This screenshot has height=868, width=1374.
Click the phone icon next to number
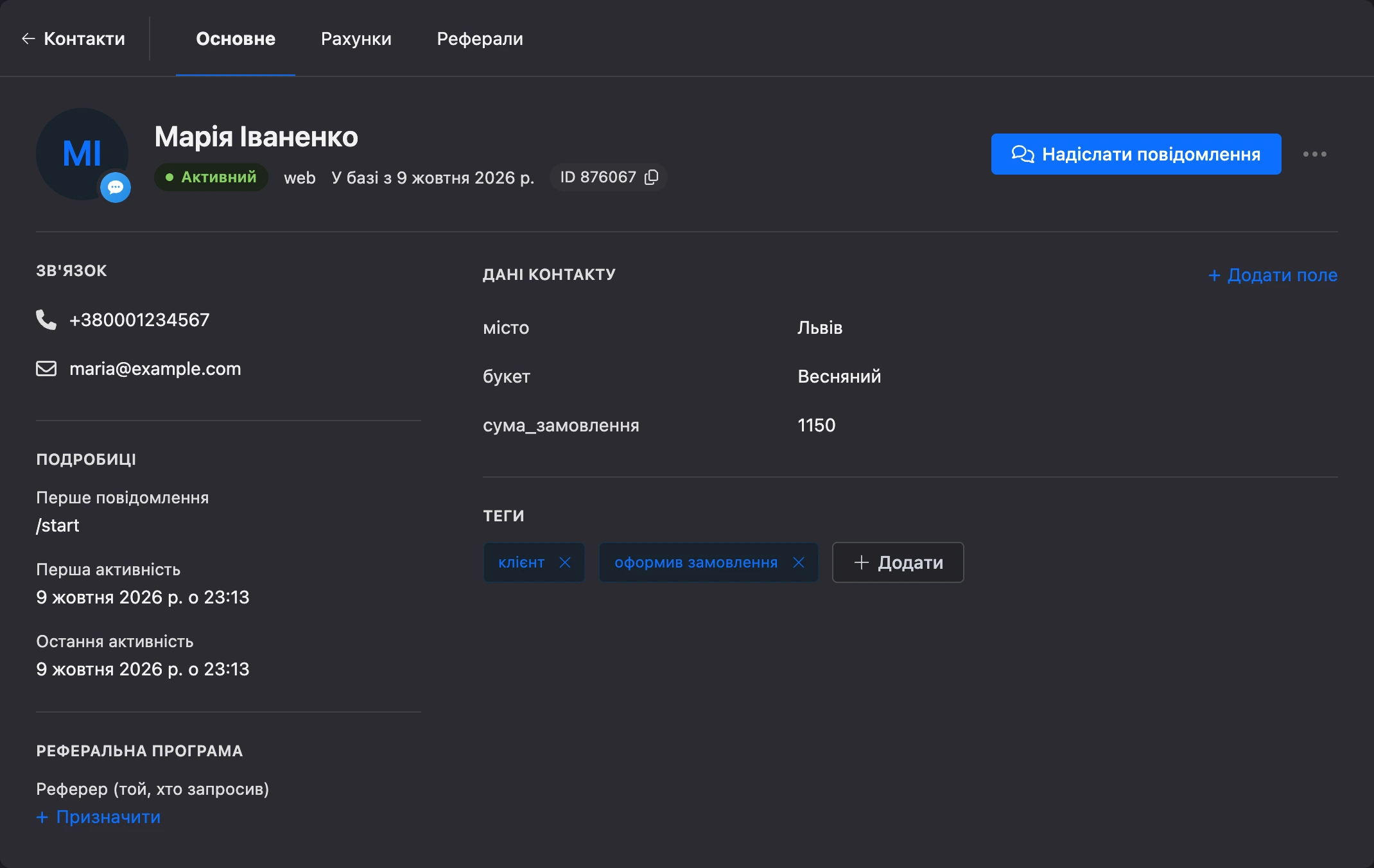(x=46, y=319)
